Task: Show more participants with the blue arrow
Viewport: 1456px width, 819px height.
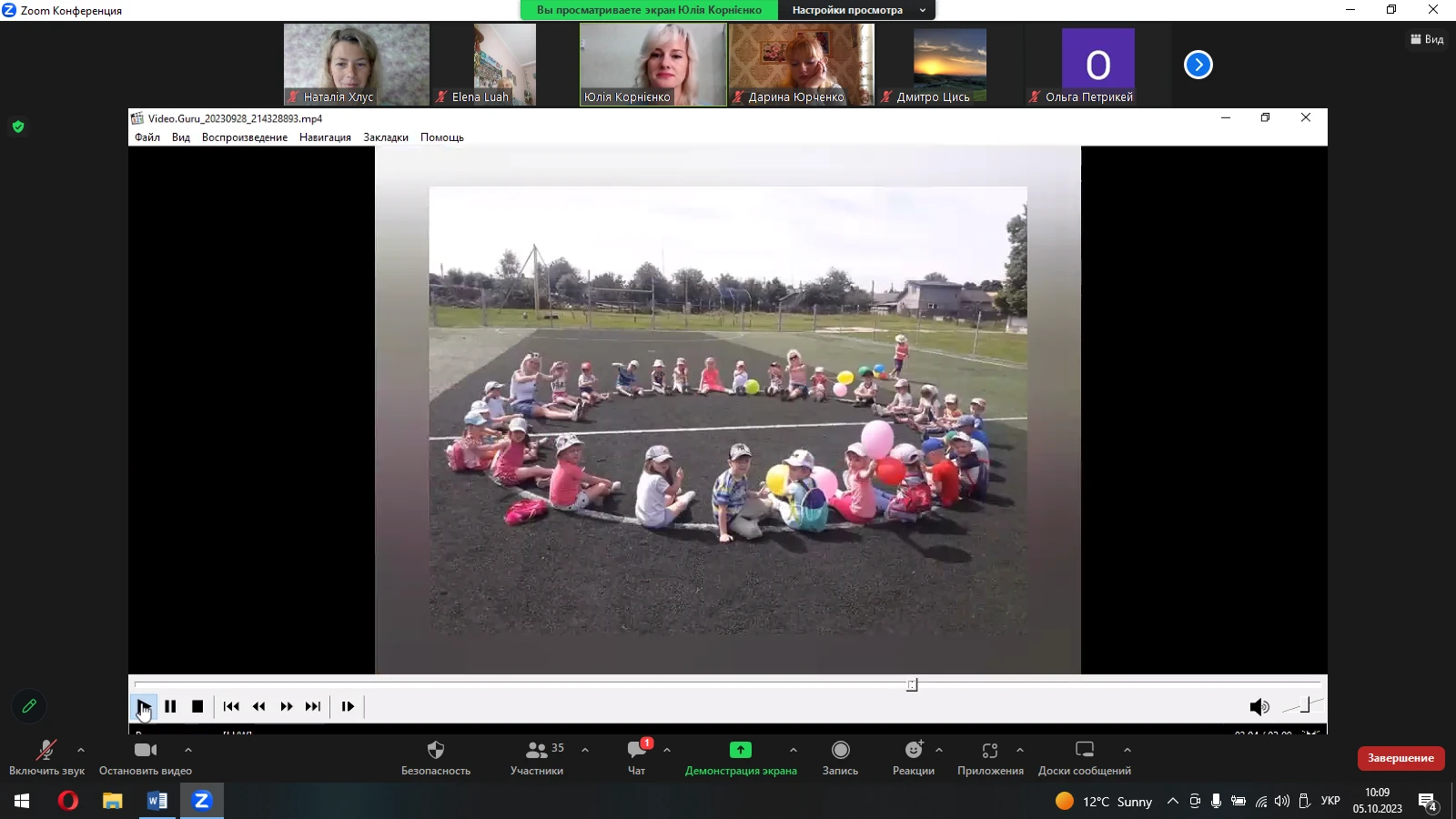Action: pos(1198,65)
